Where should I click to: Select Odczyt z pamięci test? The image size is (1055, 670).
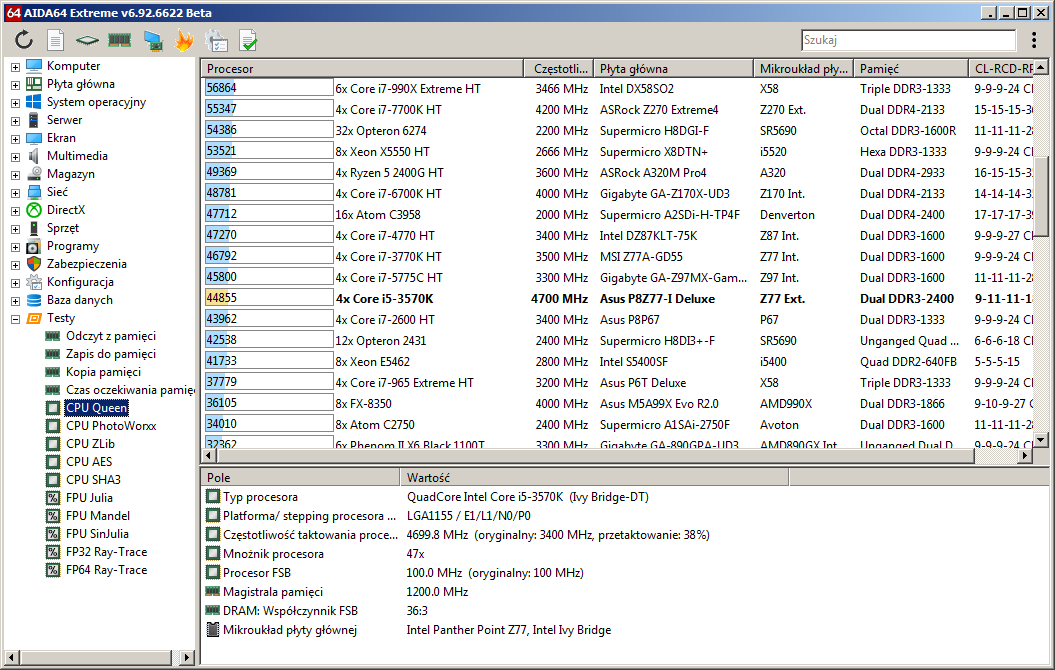(110, 336)
